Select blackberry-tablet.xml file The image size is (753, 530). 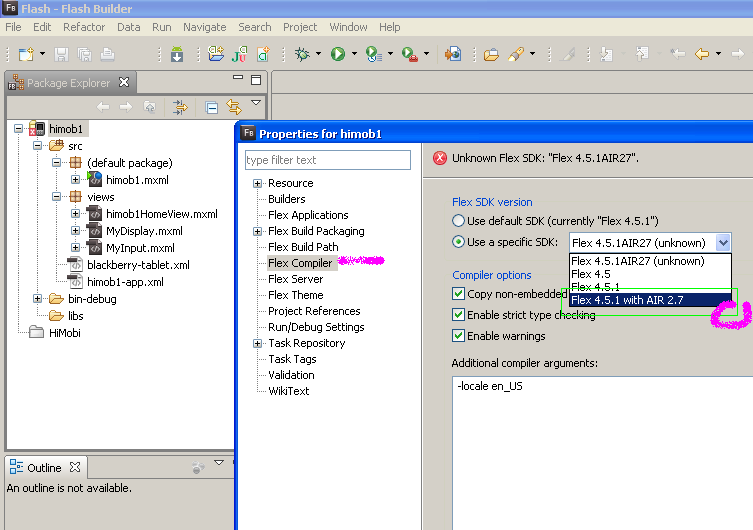click(138, 265)
